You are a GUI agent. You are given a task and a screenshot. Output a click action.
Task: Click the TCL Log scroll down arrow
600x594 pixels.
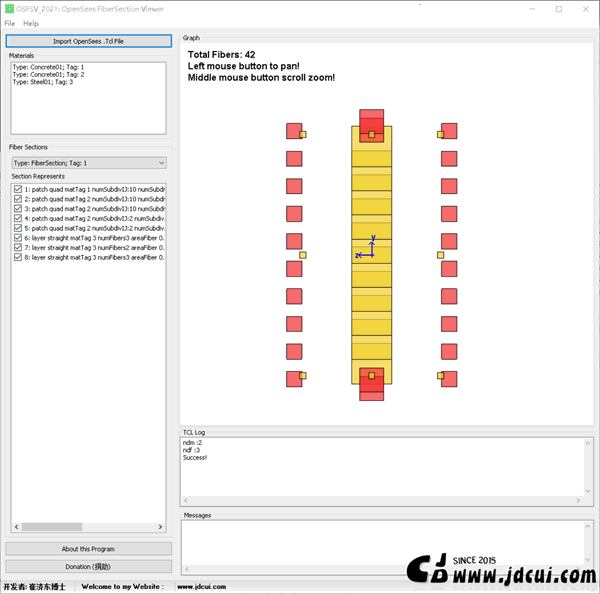click(x=587, y=491)
